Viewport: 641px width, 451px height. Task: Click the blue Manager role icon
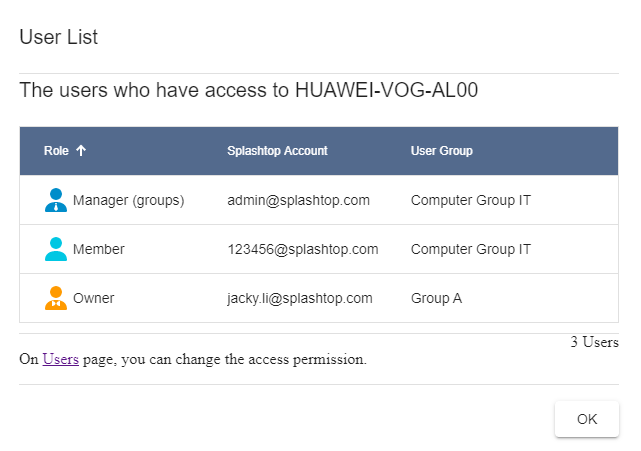[x=56, y=200]
